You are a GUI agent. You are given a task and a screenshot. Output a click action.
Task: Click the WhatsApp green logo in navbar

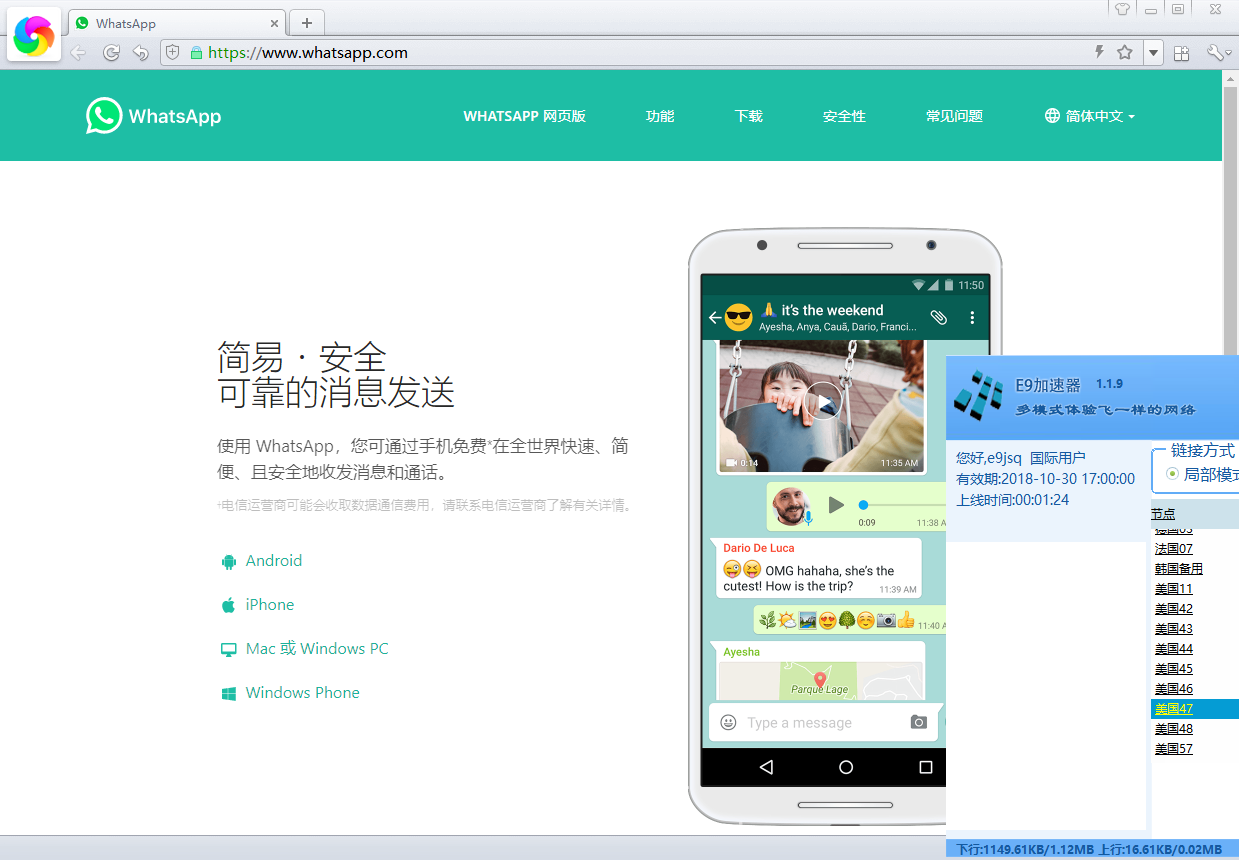[104, 115]
